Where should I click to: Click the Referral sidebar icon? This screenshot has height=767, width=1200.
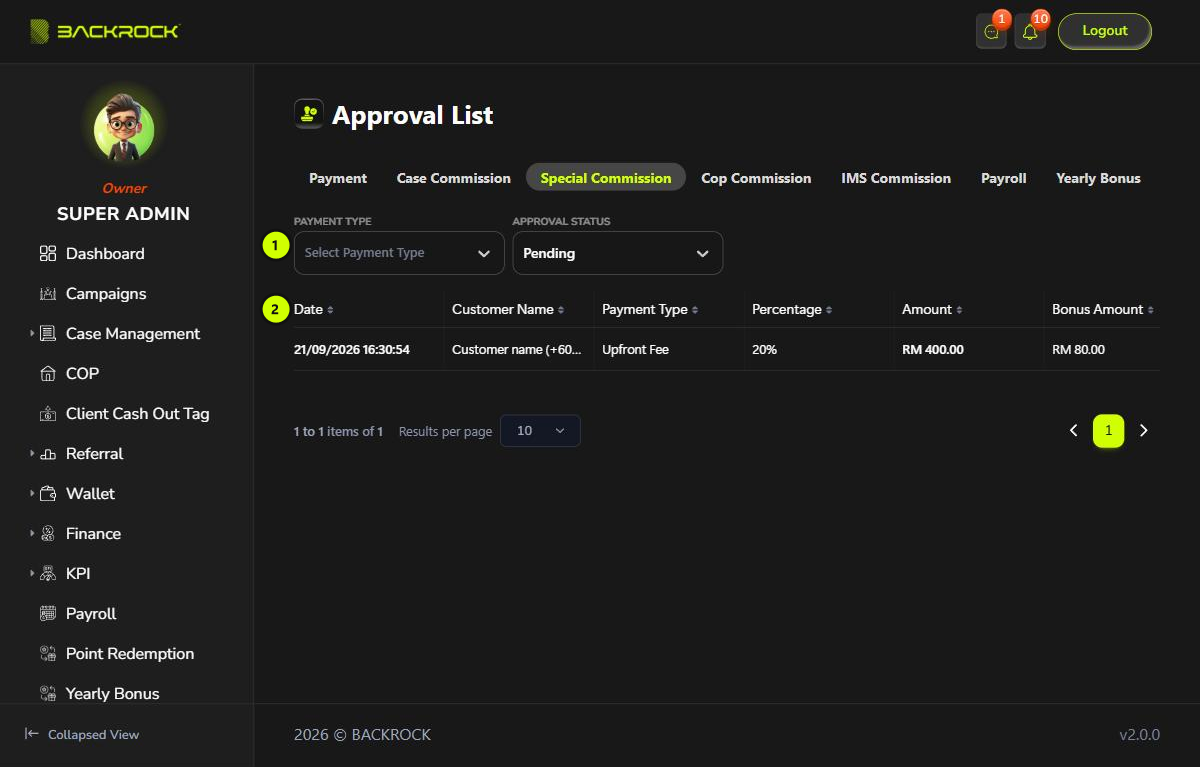48,454
